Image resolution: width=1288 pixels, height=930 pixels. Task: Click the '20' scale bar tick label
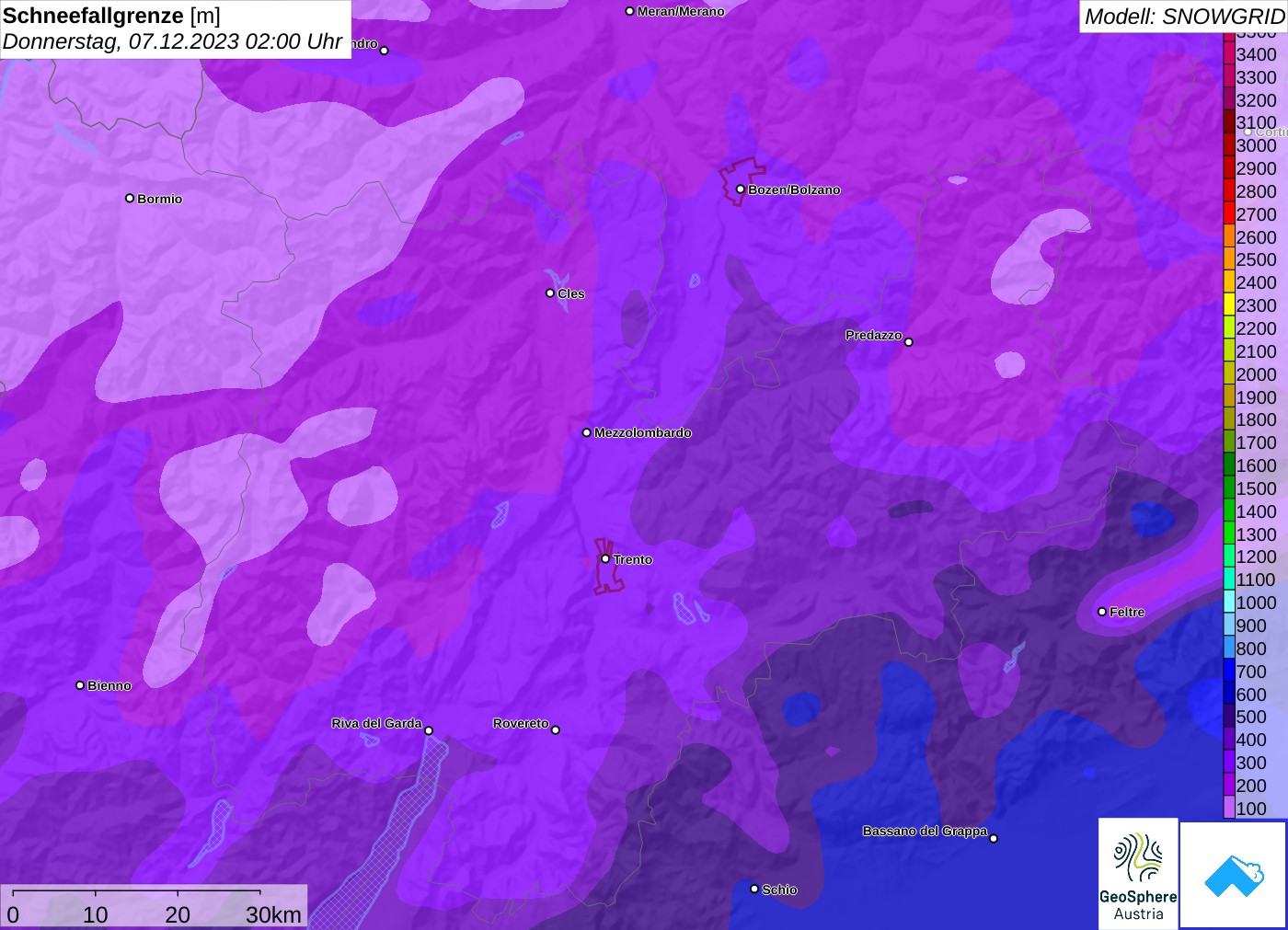pyautogui.click(x=178, y=914)
